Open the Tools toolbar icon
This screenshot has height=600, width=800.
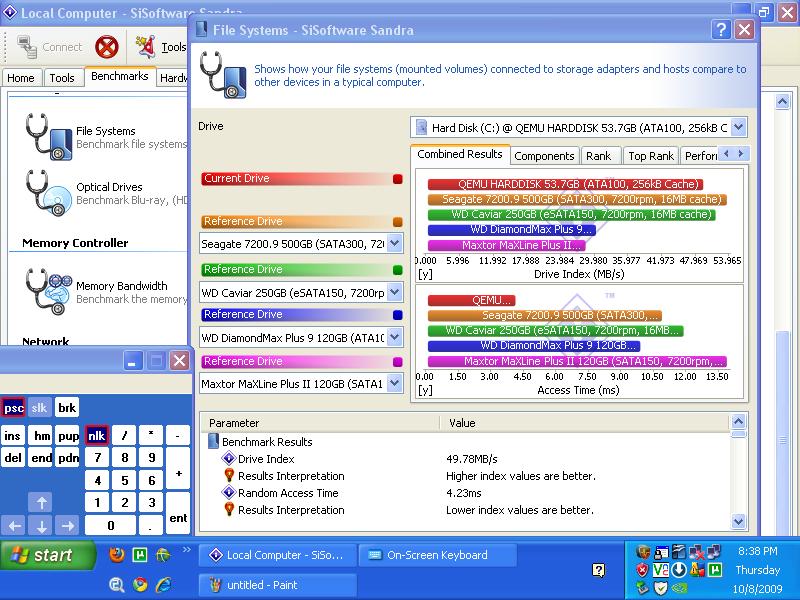point(146,47)
